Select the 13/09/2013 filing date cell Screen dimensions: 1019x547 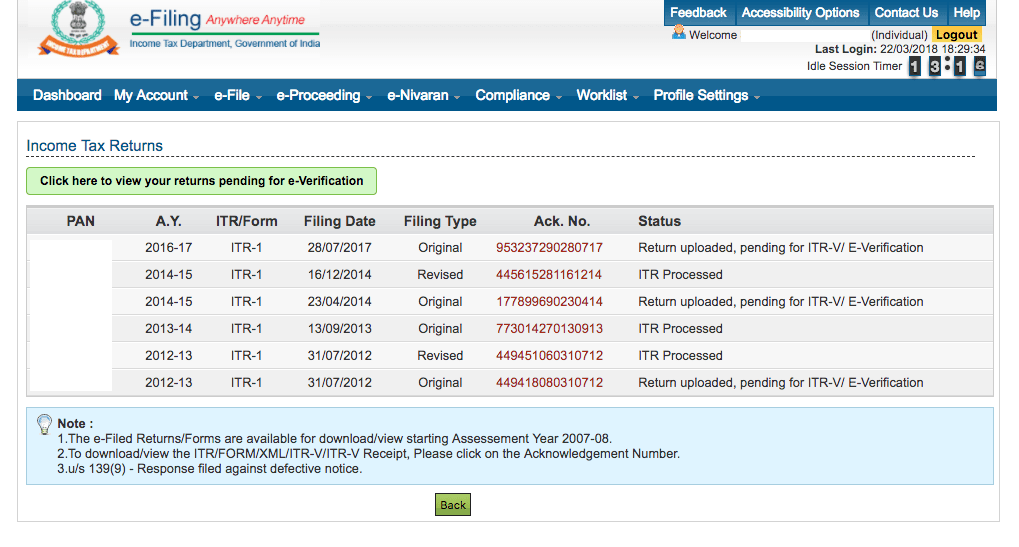[339, 329]
